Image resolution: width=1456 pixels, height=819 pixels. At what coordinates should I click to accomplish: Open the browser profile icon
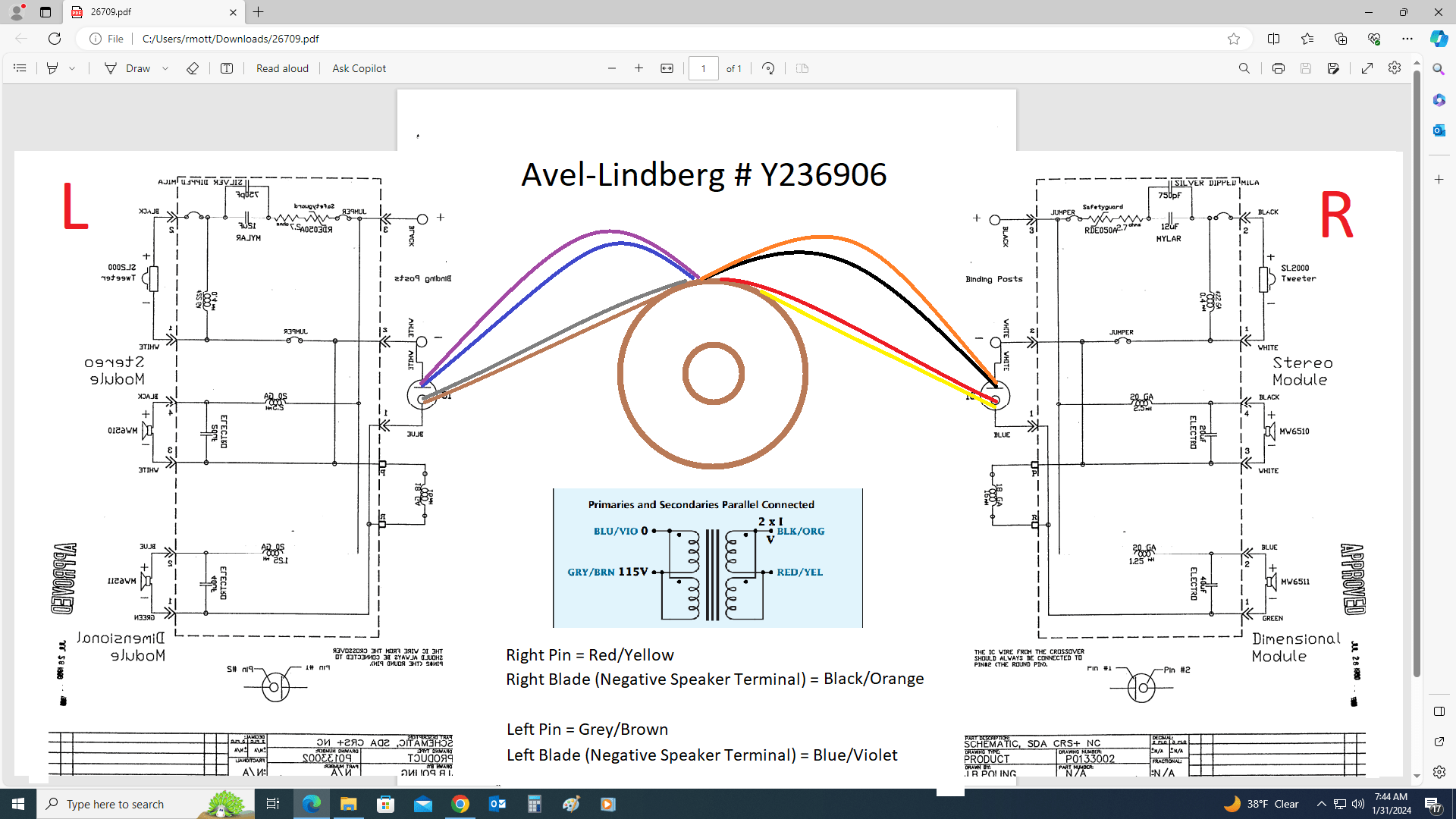click(17, 12)
